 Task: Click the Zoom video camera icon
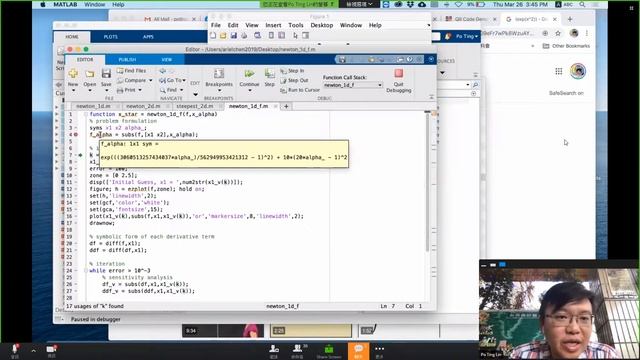pyautogui.click(x=51, y=349)
